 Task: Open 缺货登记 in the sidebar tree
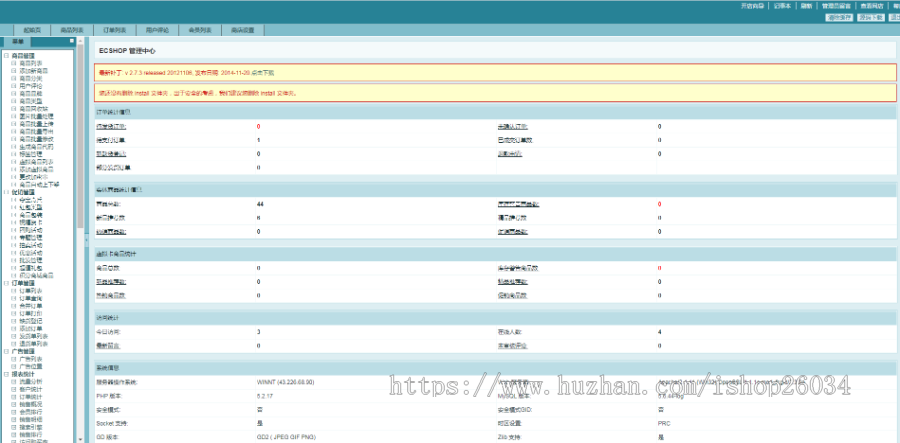pyautogui.click(x=30, y=321)
